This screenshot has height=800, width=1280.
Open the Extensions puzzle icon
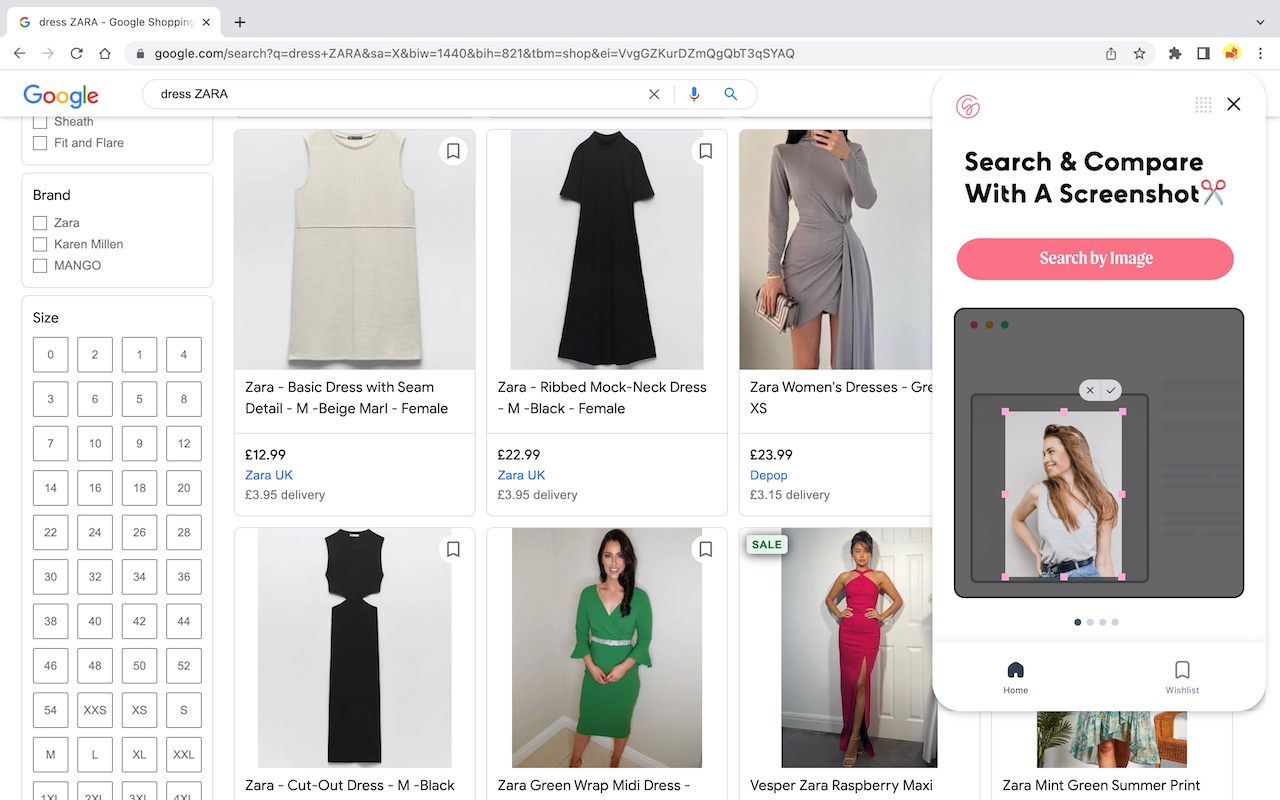click(1175, 53)
